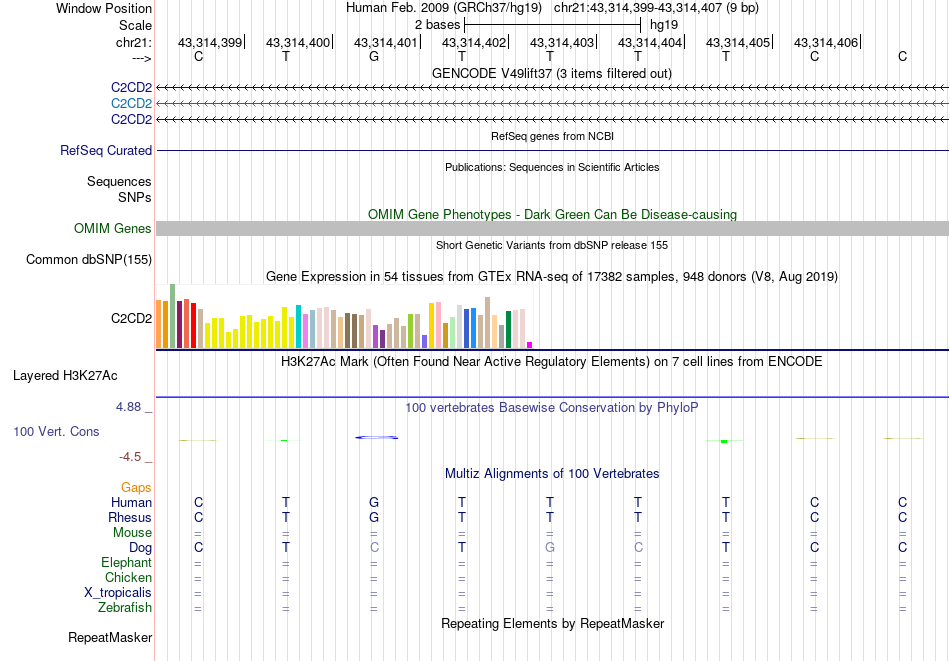Click Human Feb. 2009 (GRCh37/hg19) header text
Image resolution: width=950 pixels, height=661 pixels.
click(x=443, y=8)
